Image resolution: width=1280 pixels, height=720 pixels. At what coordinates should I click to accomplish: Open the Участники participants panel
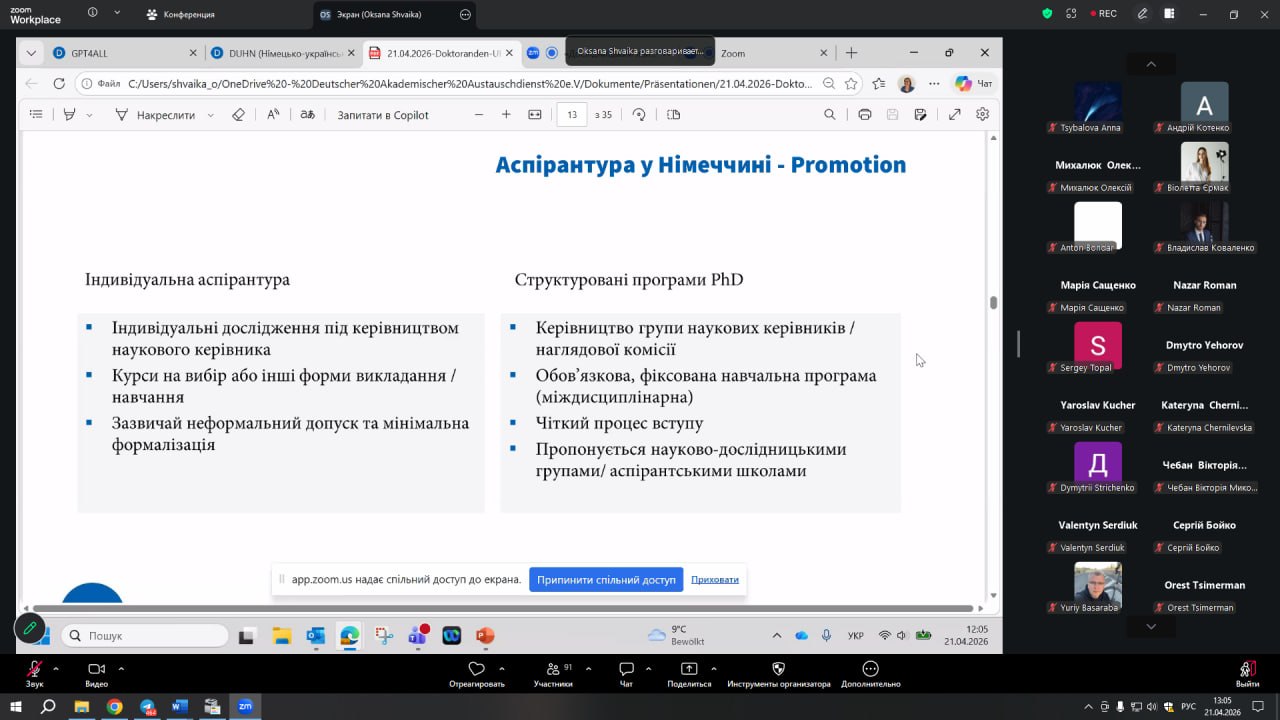pyautogui.click(x=553, y=669)
